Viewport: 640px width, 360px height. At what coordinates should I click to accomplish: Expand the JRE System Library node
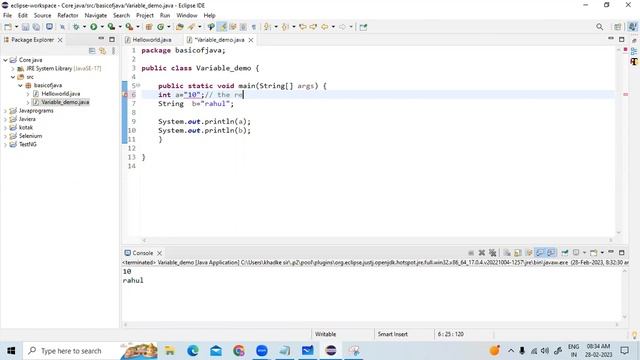point(13,69)
